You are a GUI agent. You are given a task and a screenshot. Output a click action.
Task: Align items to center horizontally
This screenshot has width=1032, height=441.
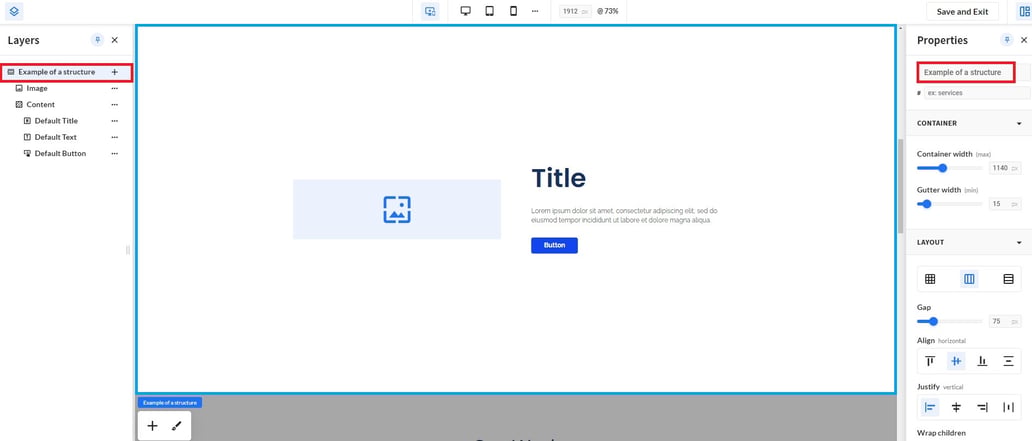click(x=956, y=361)
